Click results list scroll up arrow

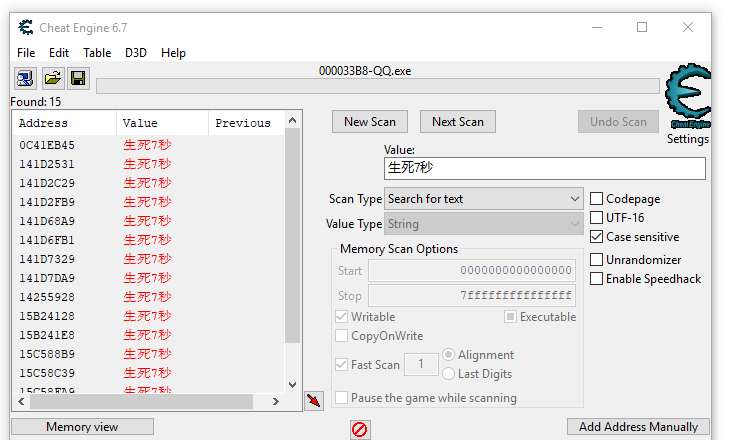tap(292, 120)
